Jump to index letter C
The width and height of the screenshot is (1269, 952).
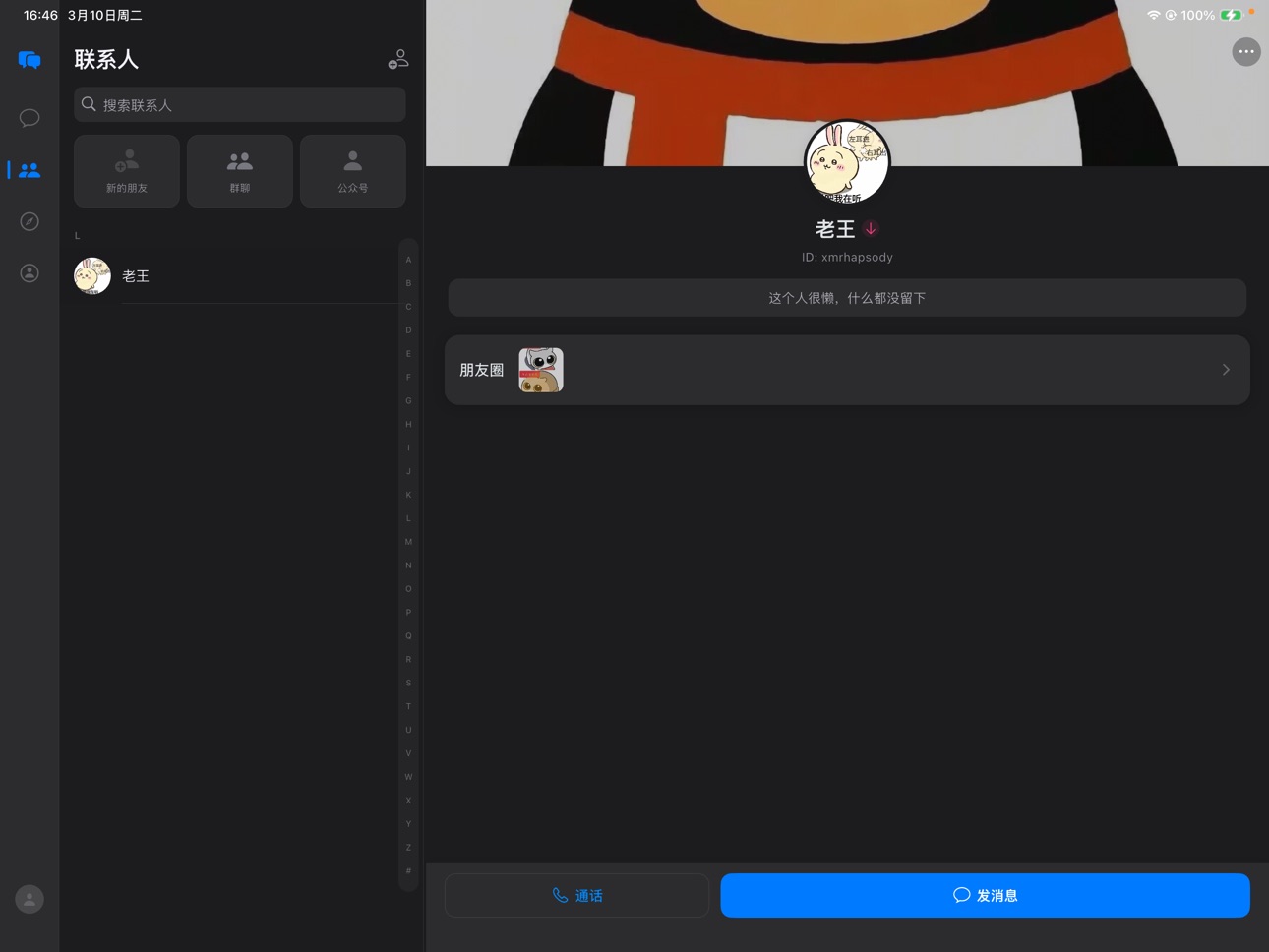408,307
